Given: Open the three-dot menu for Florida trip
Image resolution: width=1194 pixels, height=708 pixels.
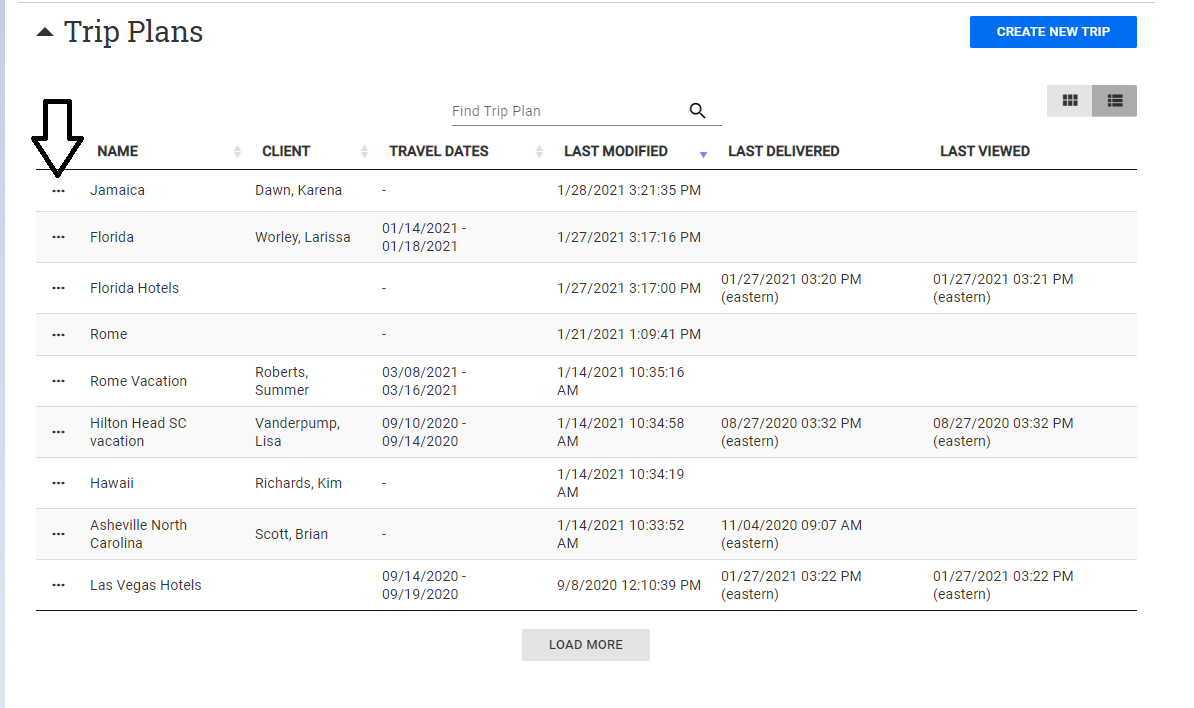Looking at the screenshot, I should [x=58, y=237].
